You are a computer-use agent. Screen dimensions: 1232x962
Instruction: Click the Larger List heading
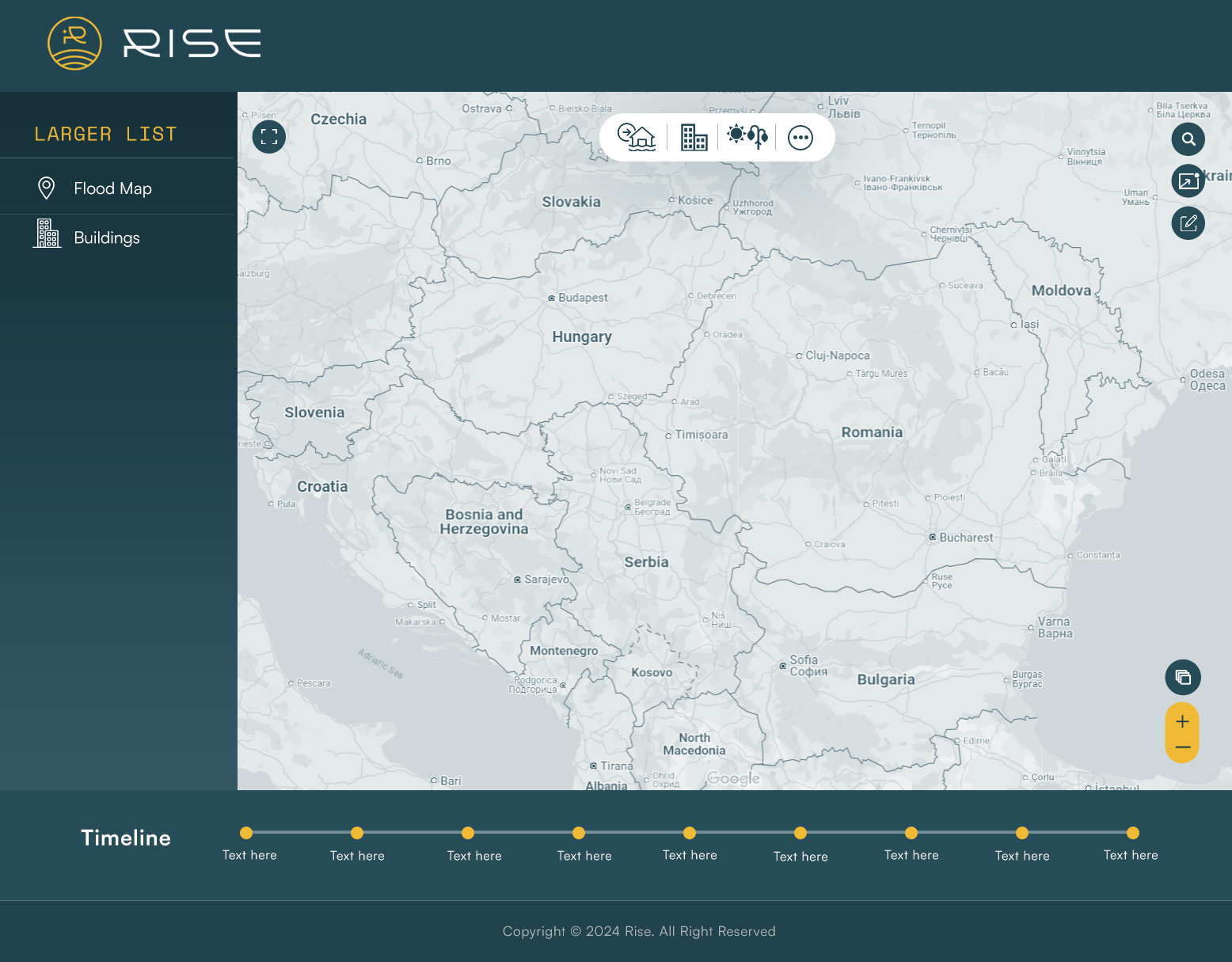(x=105, y=135)
